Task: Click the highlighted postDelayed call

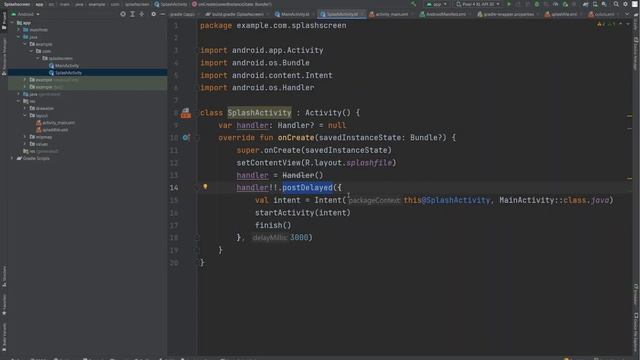Action: pos(307,188)
